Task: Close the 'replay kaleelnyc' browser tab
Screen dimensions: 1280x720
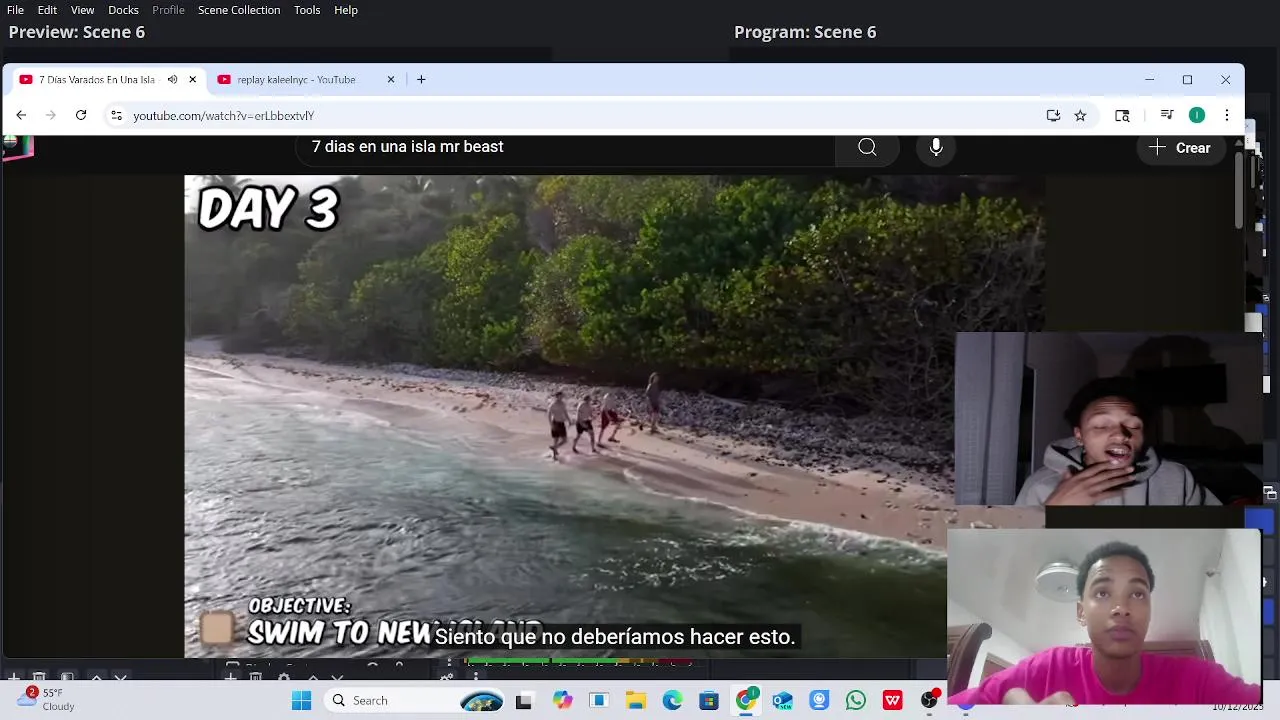Action: pos(391,80)
